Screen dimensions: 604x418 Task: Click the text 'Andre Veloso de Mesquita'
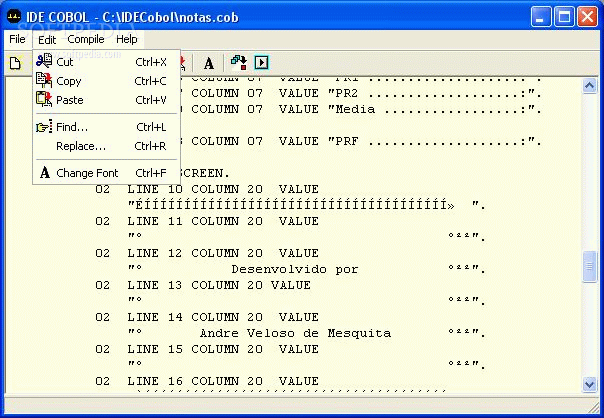tap(295, 333)
